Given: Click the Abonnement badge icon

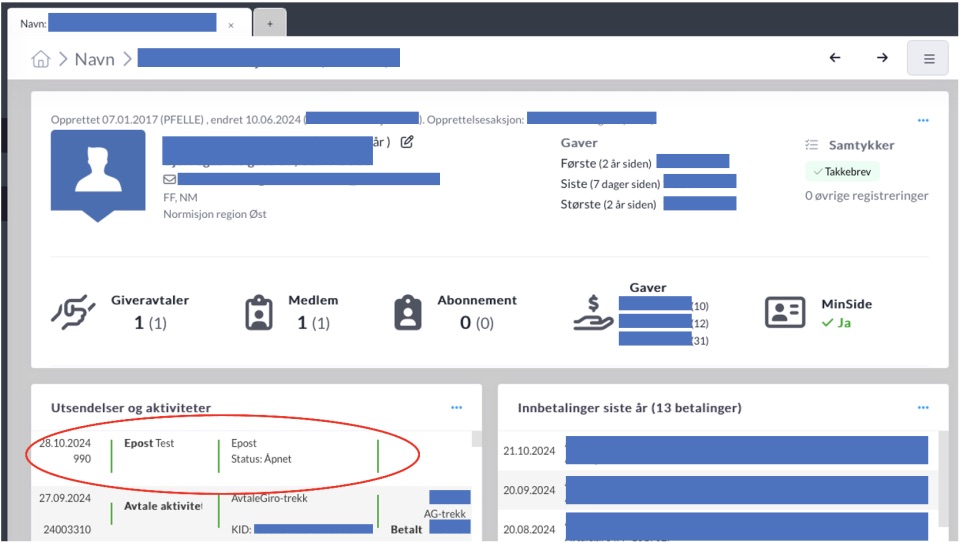Looking at the screenshot, I should [408, 313].
